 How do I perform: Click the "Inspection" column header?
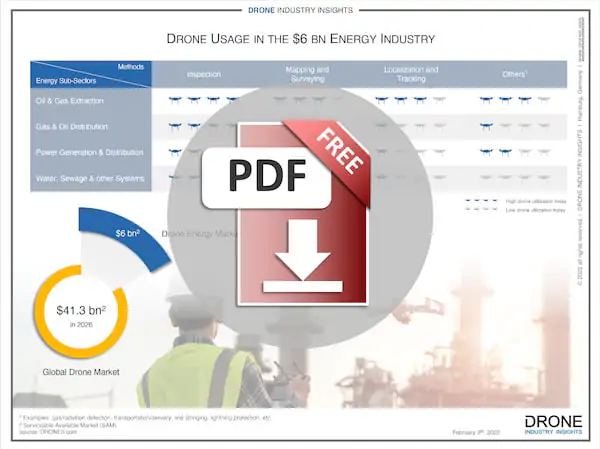pyautogui.click(x=204, y=74)
